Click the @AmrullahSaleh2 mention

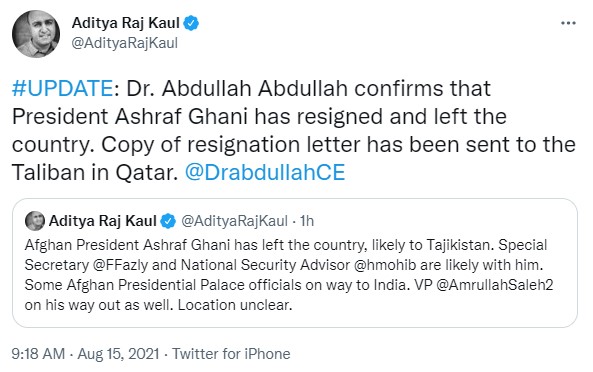[x=495, y=285]
